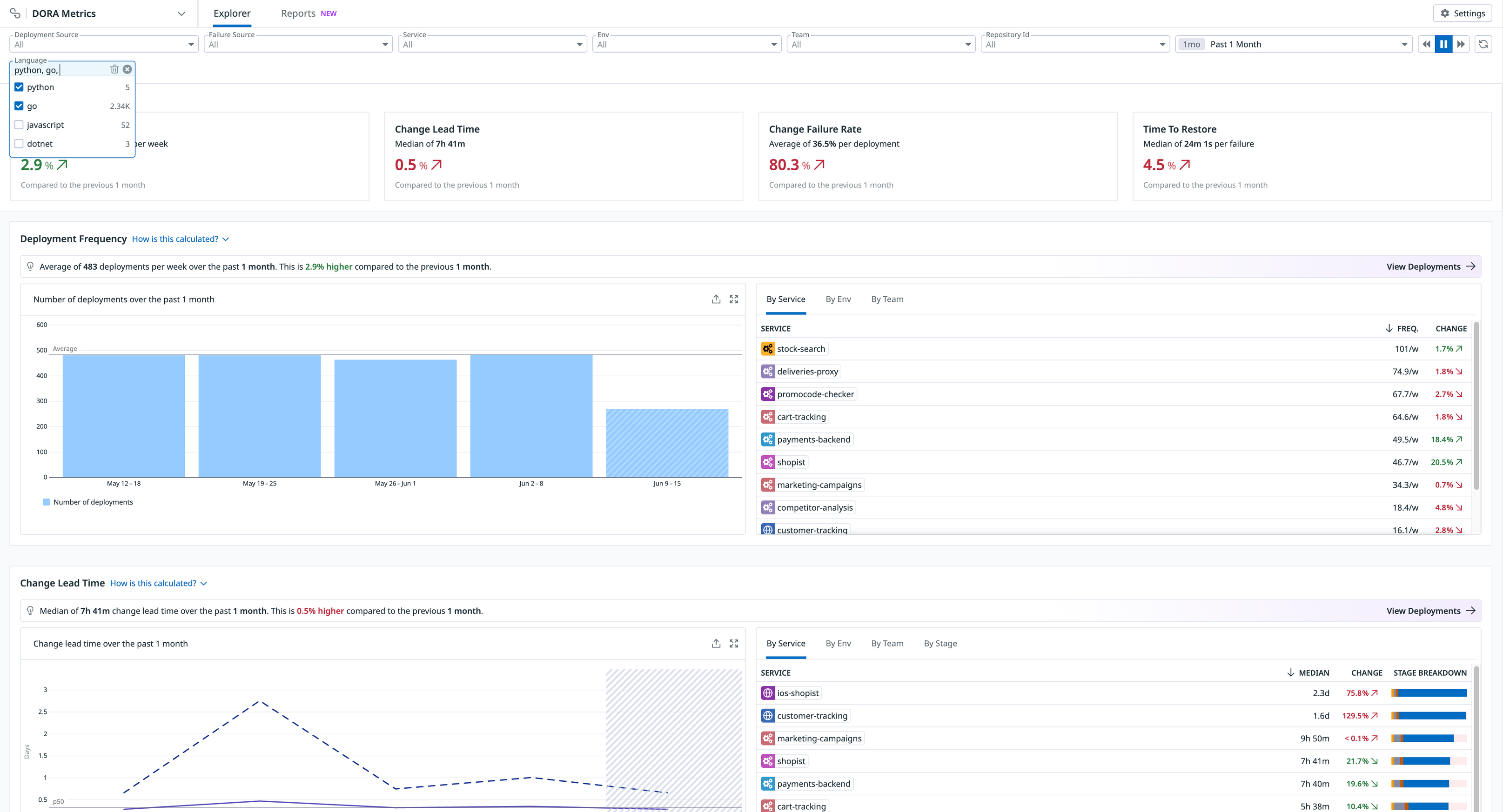The height and width of the screenshot is (812, 1503).
Task: Enable the javascript language checkbox
Action: [x=19, y=125]
